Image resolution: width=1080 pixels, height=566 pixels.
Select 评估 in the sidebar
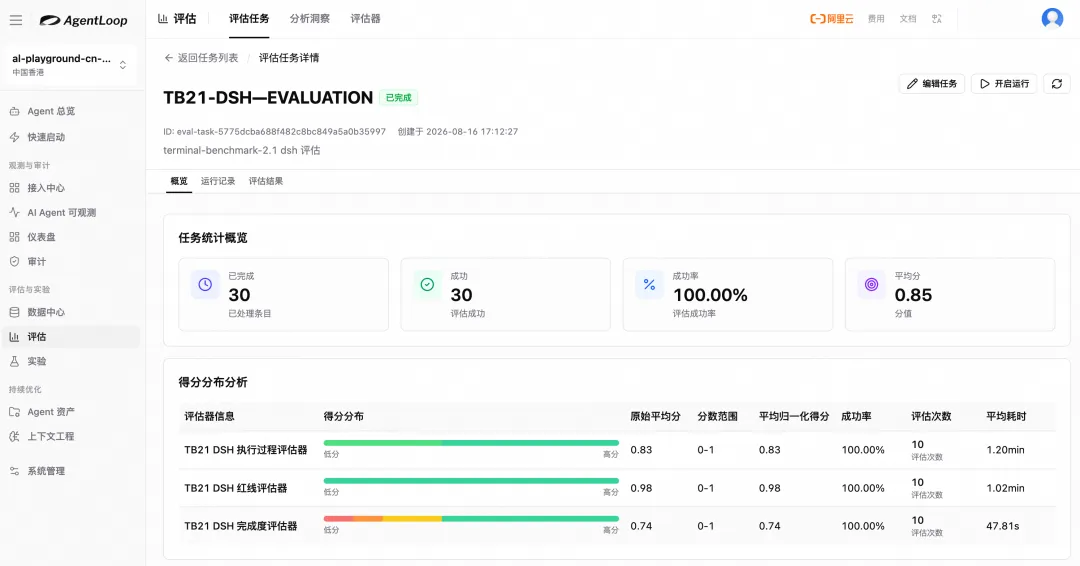[72, 337]
